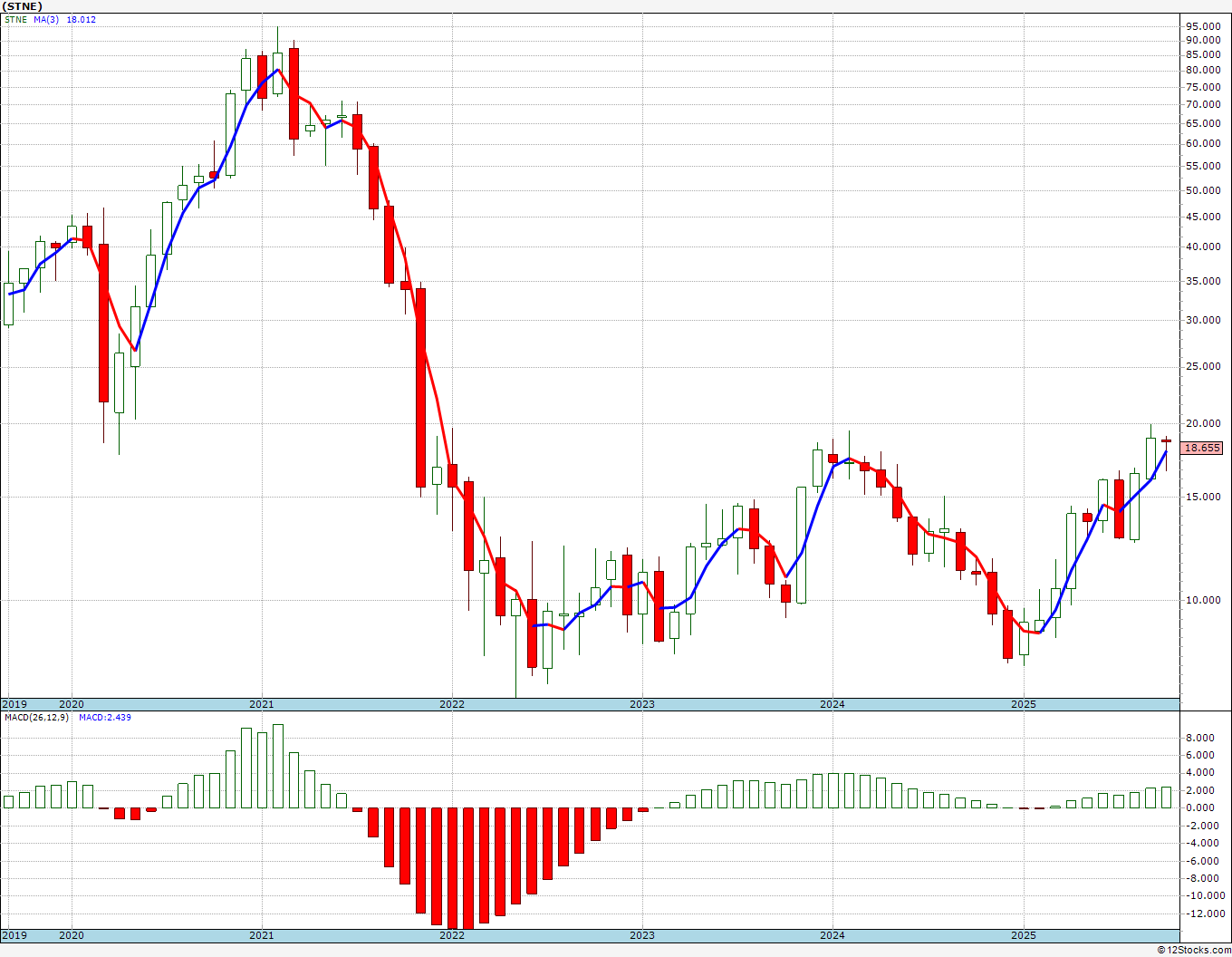Select 2021 on the price chart timeline
The width and height of the screenshot is (1232, 957).
261,704
